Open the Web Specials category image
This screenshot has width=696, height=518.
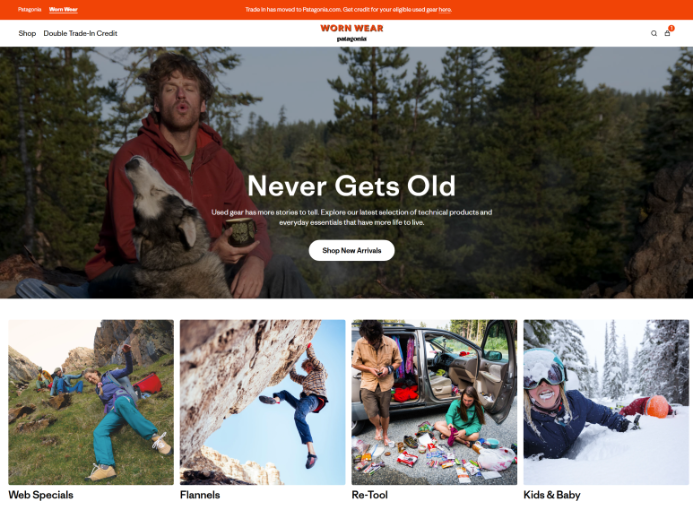tap(91, 402)
